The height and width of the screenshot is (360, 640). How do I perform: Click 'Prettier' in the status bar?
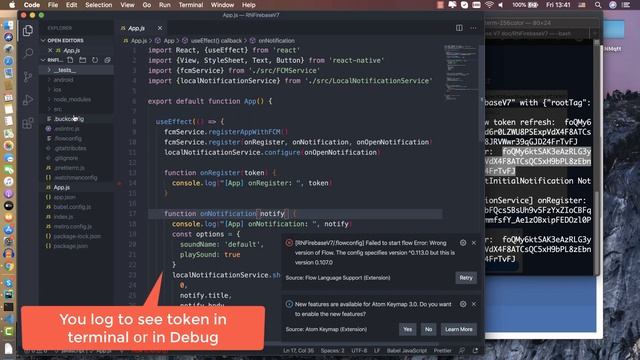pyautogui.click(x=442, y=351)
